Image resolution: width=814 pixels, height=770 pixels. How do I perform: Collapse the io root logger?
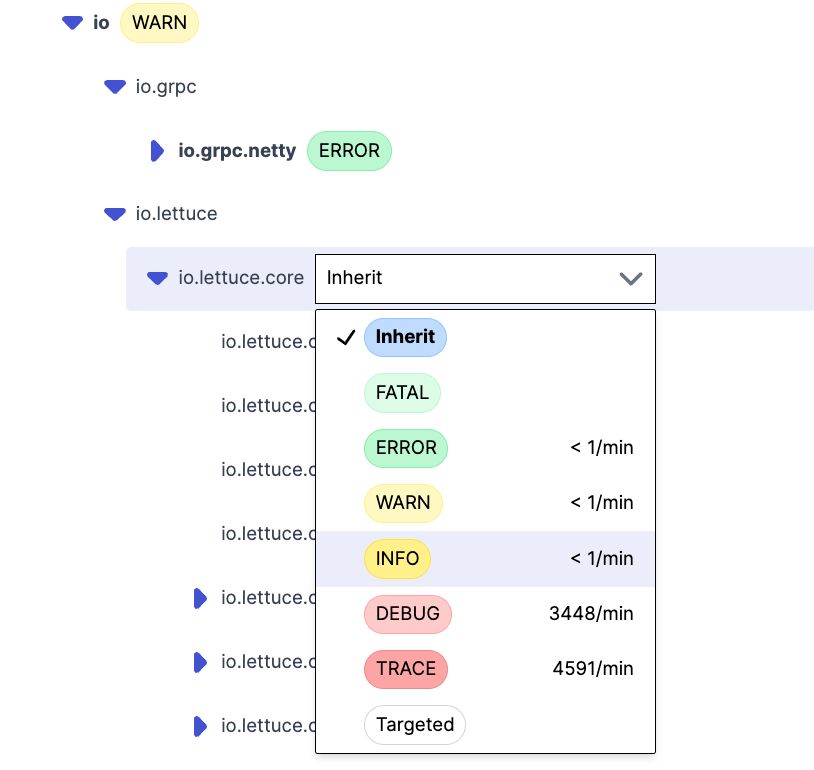pyautogui.click(x=70, y=22)
